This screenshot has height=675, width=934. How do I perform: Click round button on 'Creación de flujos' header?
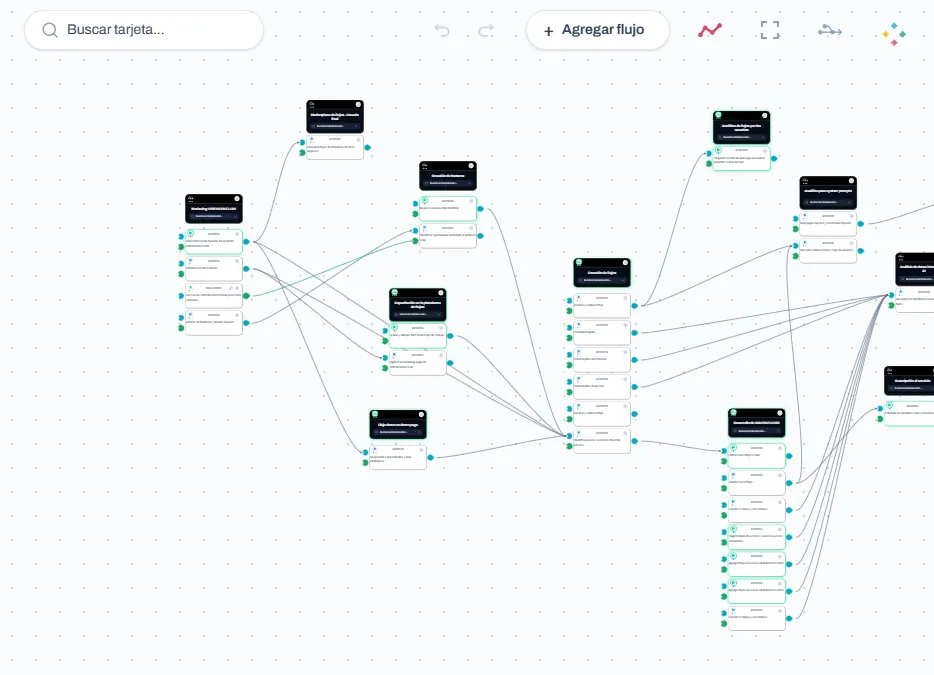click(x=625, y=262)
